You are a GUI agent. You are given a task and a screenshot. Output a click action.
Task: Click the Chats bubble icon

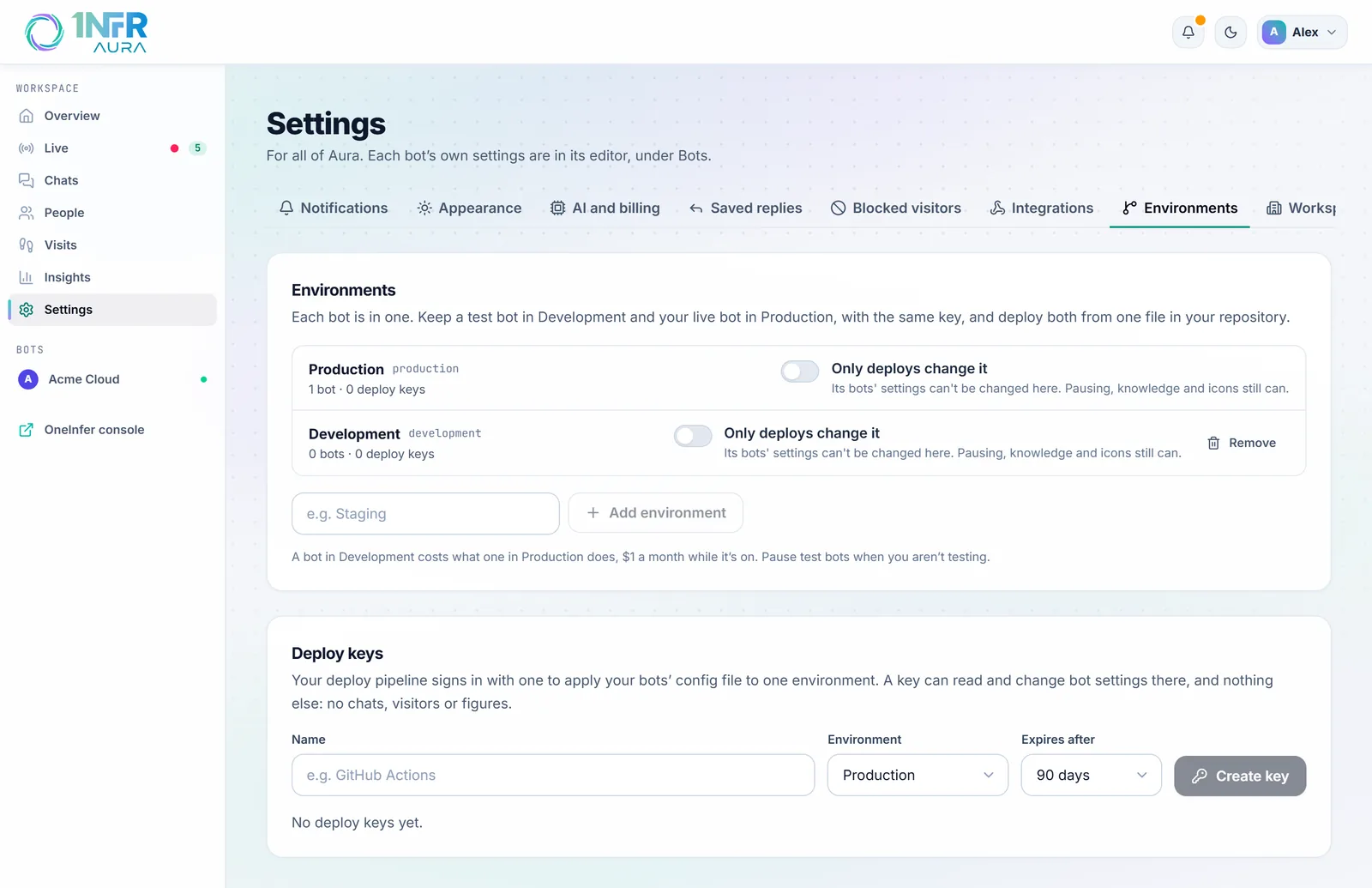coord(27,180)
